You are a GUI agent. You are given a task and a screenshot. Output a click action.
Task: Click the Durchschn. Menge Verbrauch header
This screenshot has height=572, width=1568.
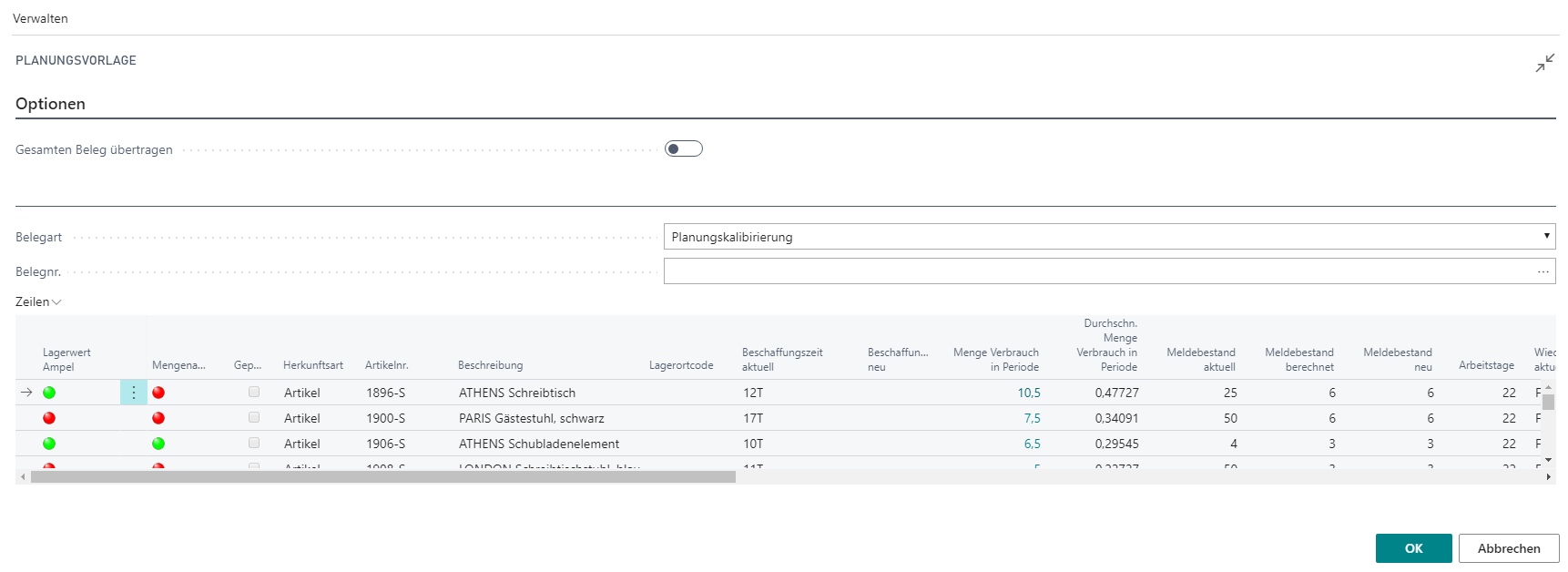[x=1107, y=345]
